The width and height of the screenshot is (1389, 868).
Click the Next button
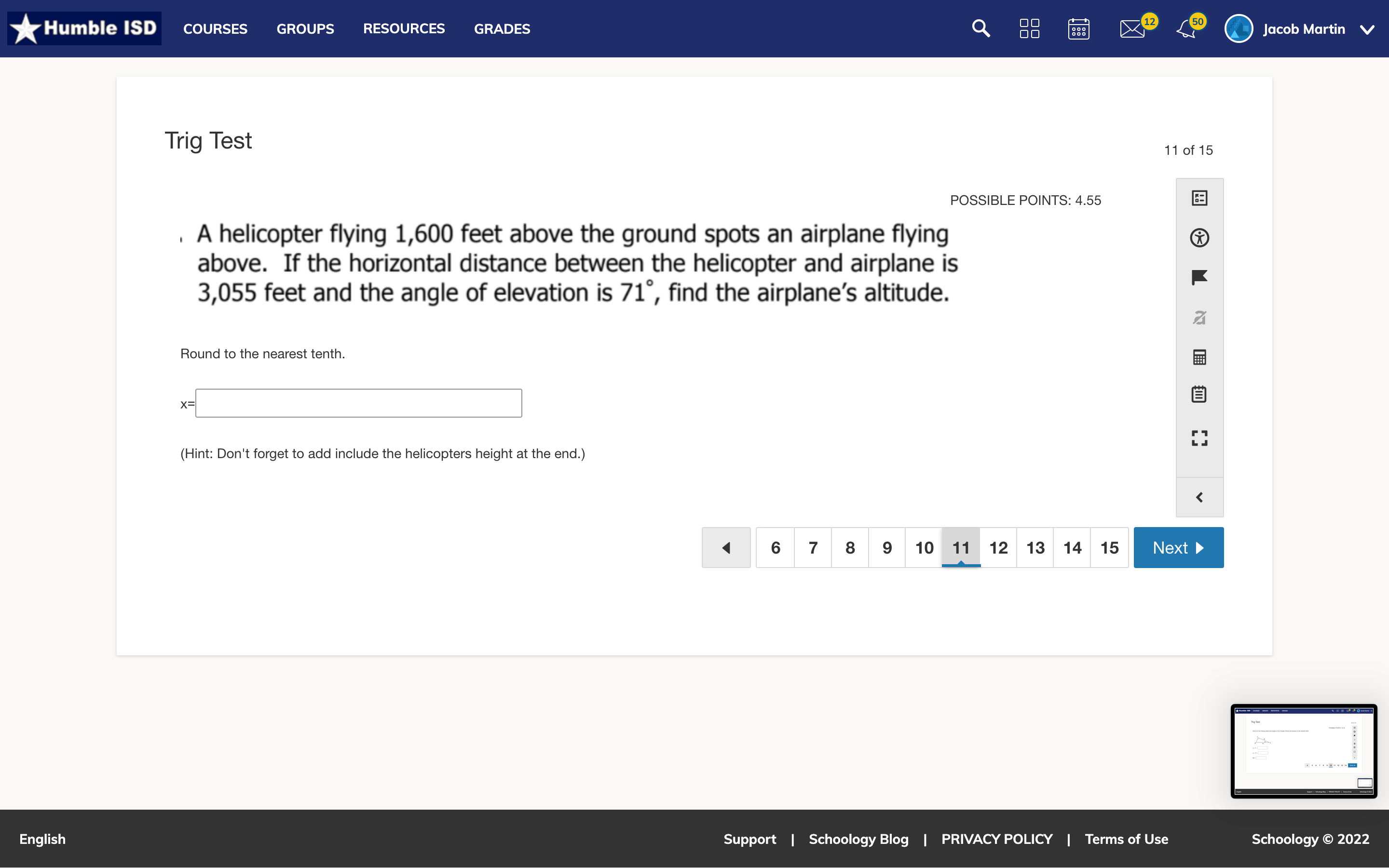pyautogui.click(x=1178, y=548)
